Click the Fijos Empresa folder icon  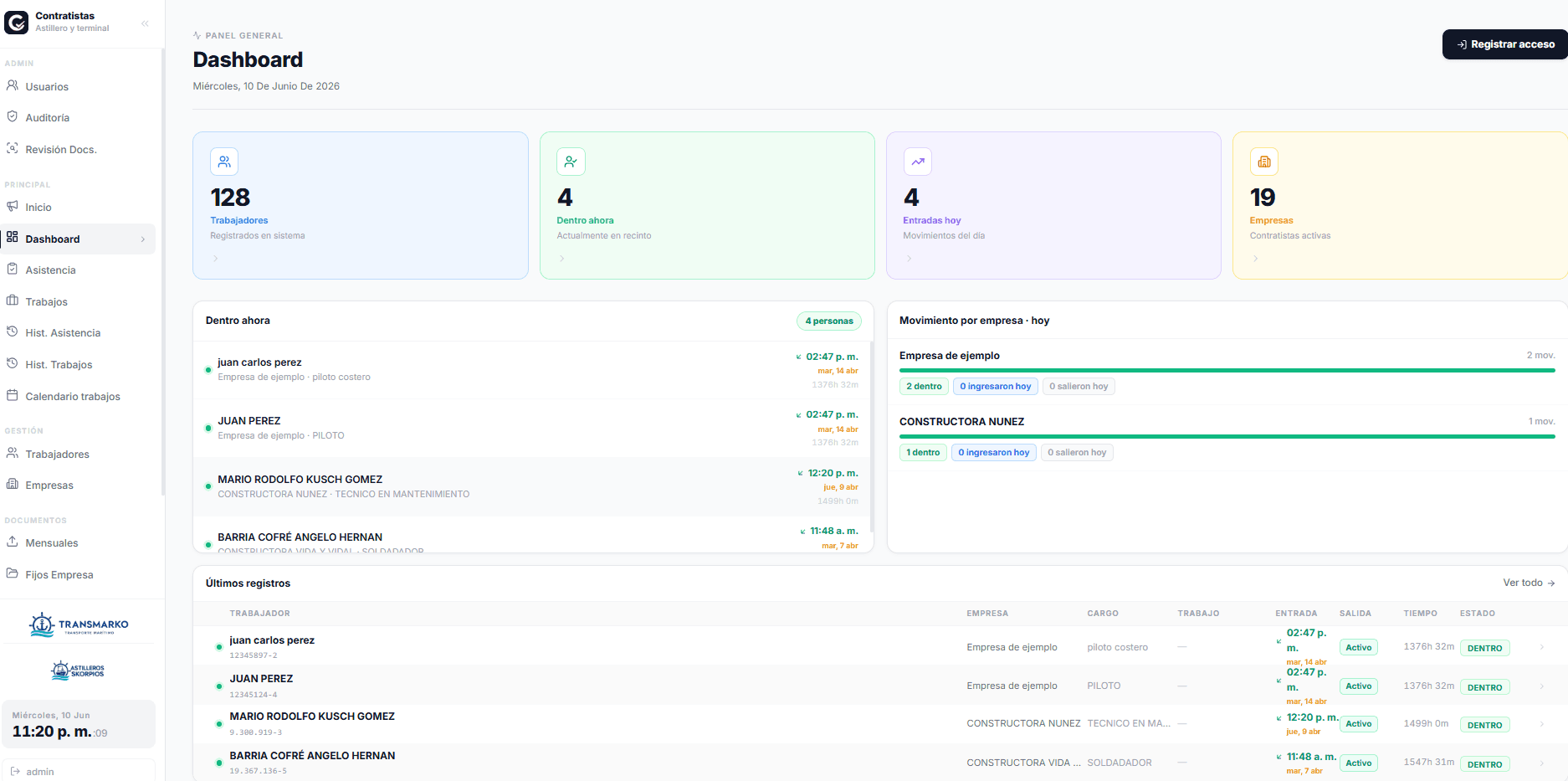point(12,573)
